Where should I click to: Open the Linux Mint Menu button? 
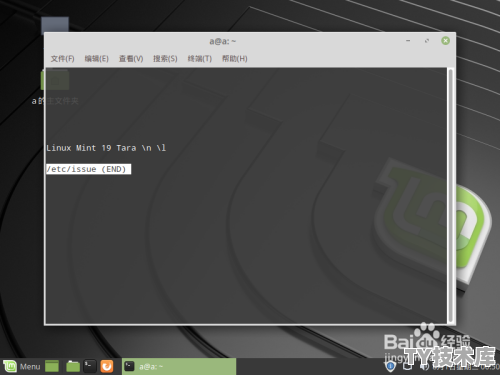(x=22, y=366)
